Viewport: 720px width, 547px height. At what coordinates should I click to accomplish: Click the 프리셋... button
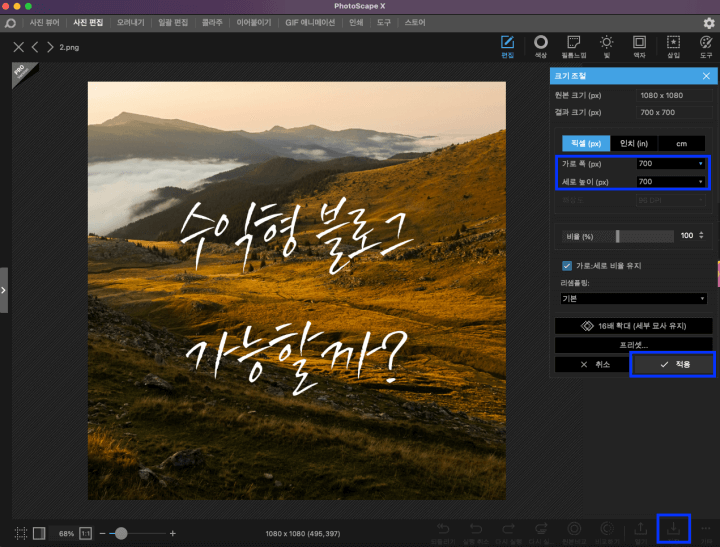click(634, 344)
